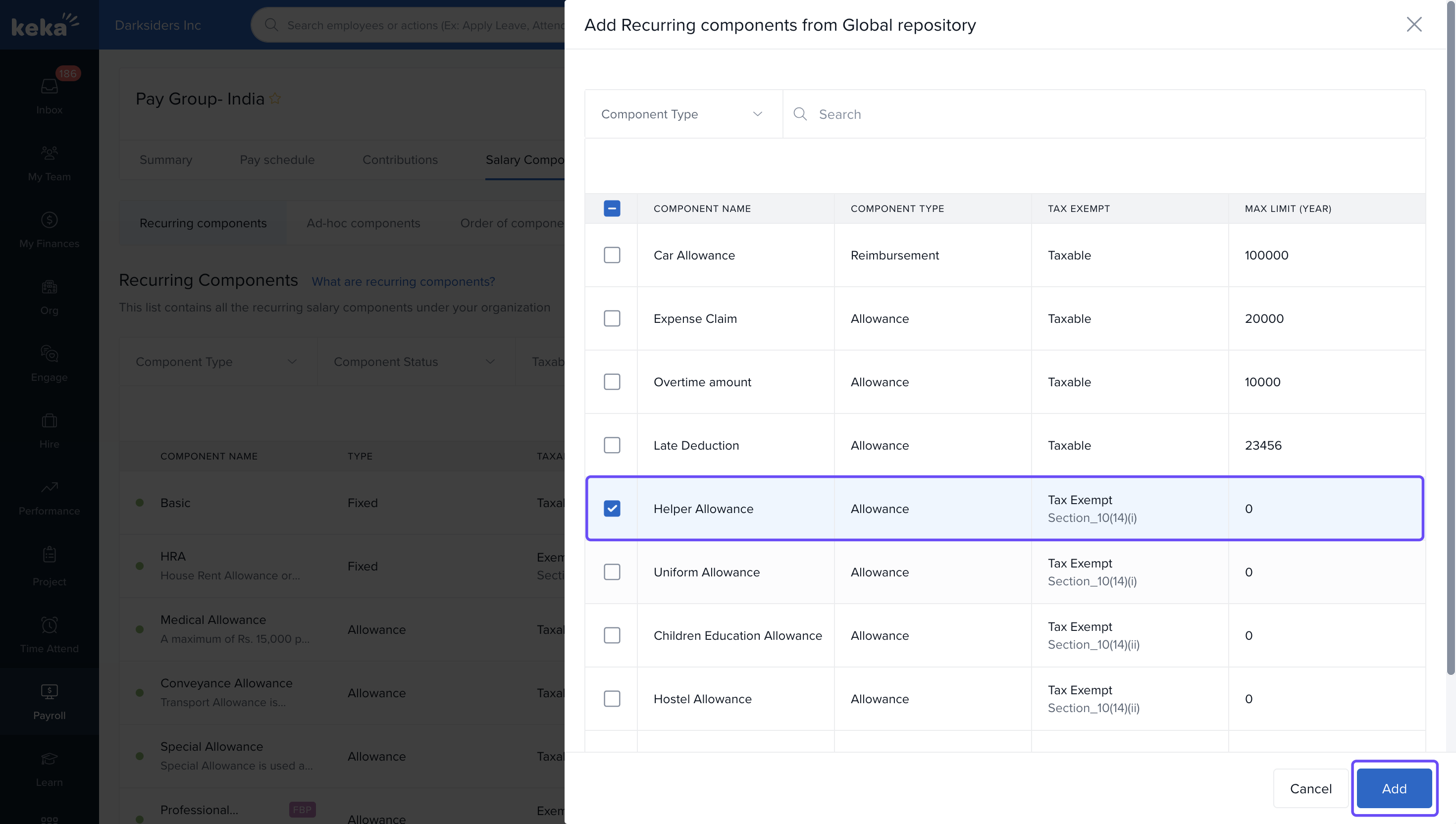Open the background page Component Type filter

coord(217,361)
